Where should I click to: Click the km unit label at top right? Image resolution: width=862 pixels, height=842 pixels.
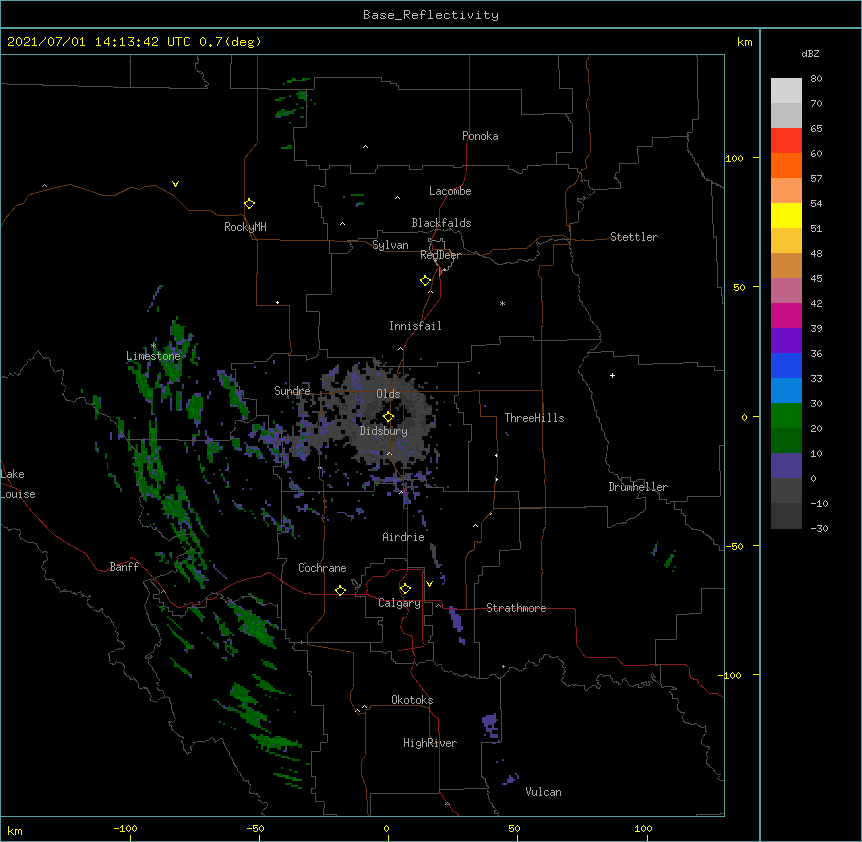tap(745, 42)
